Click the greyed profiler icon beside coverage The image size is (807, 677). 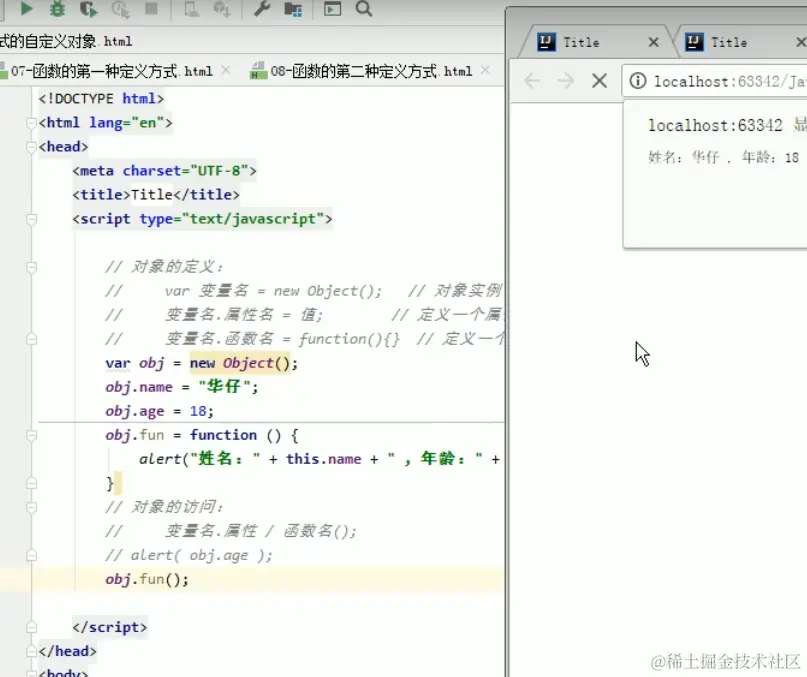point(120,9)
